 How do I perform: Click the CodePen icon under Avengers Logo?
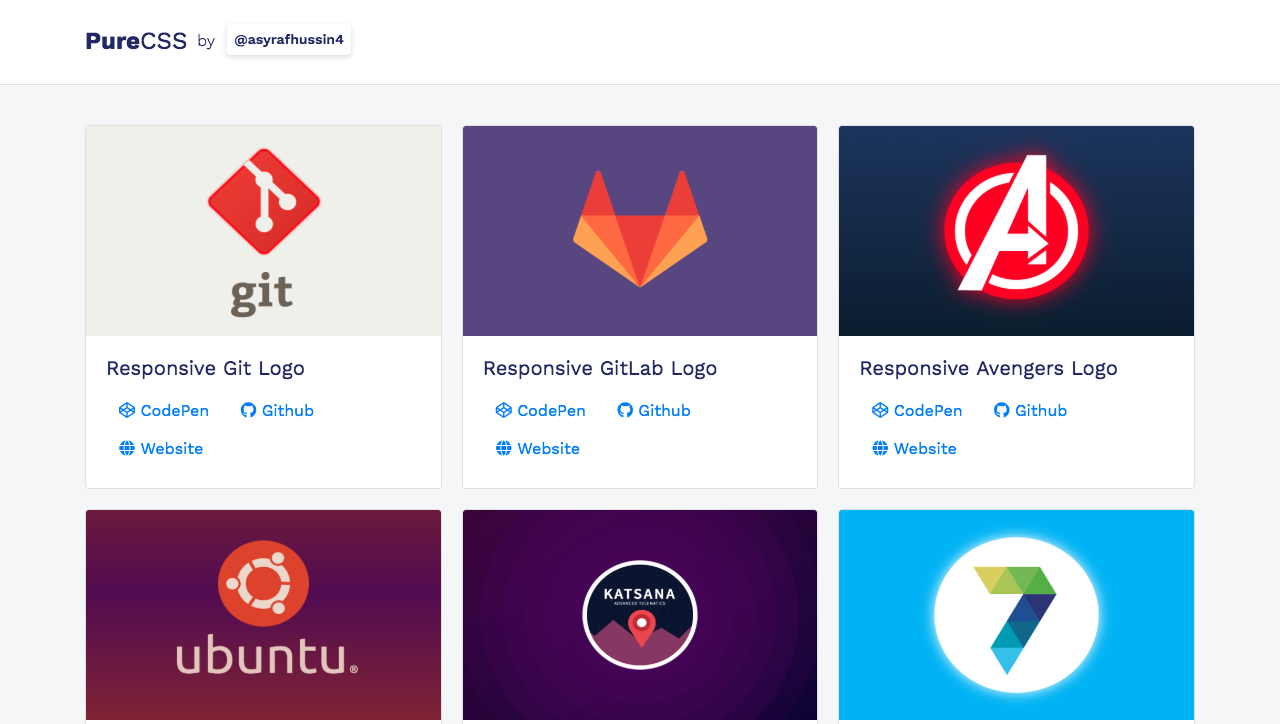pyautogui.click(x=880, y=410)
